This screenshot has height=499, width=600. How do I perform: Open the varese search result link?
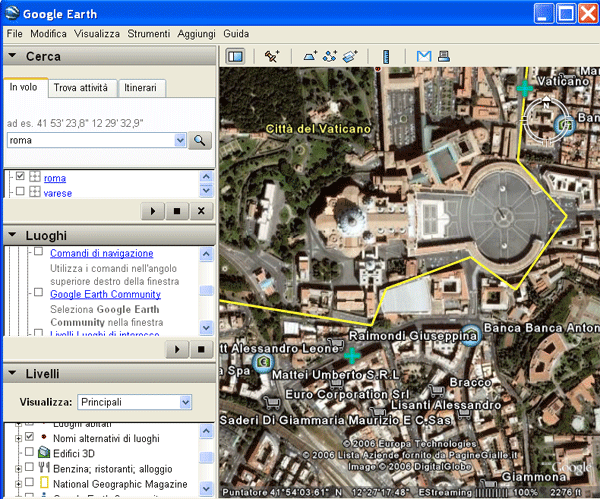(58, 193)
